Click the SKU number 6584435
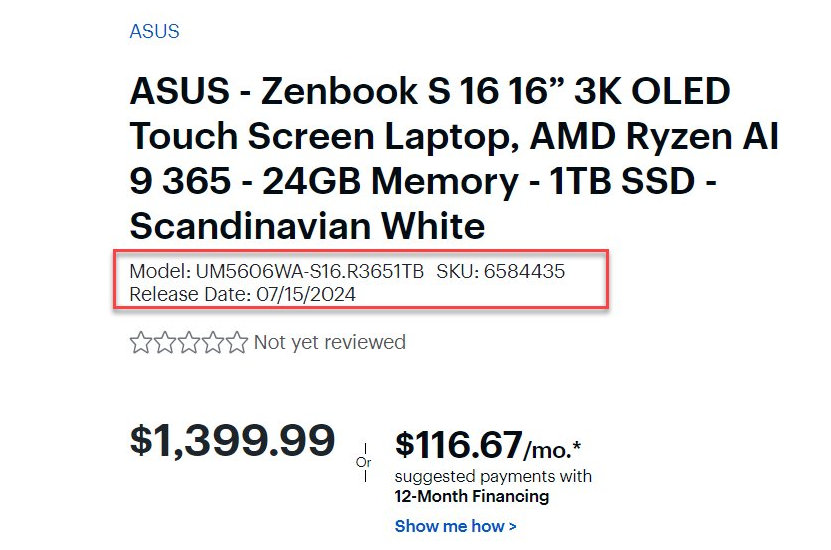The width and height of the screenshot is (831, 550). (x=525, y=271)
